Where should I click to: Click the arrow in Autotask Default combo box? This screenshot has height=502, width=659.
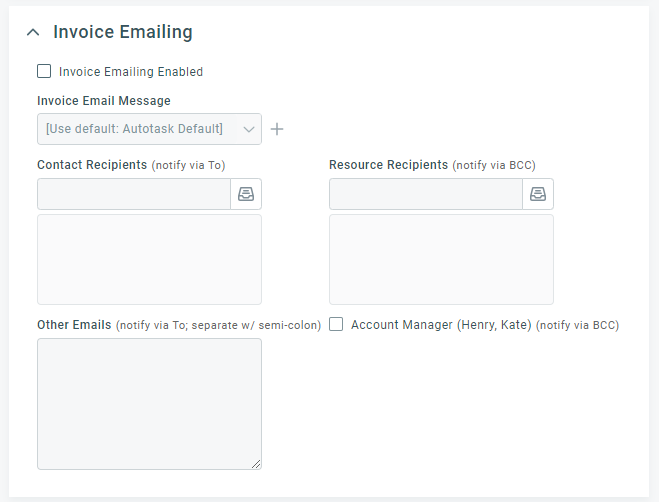[x=249, y=129]
